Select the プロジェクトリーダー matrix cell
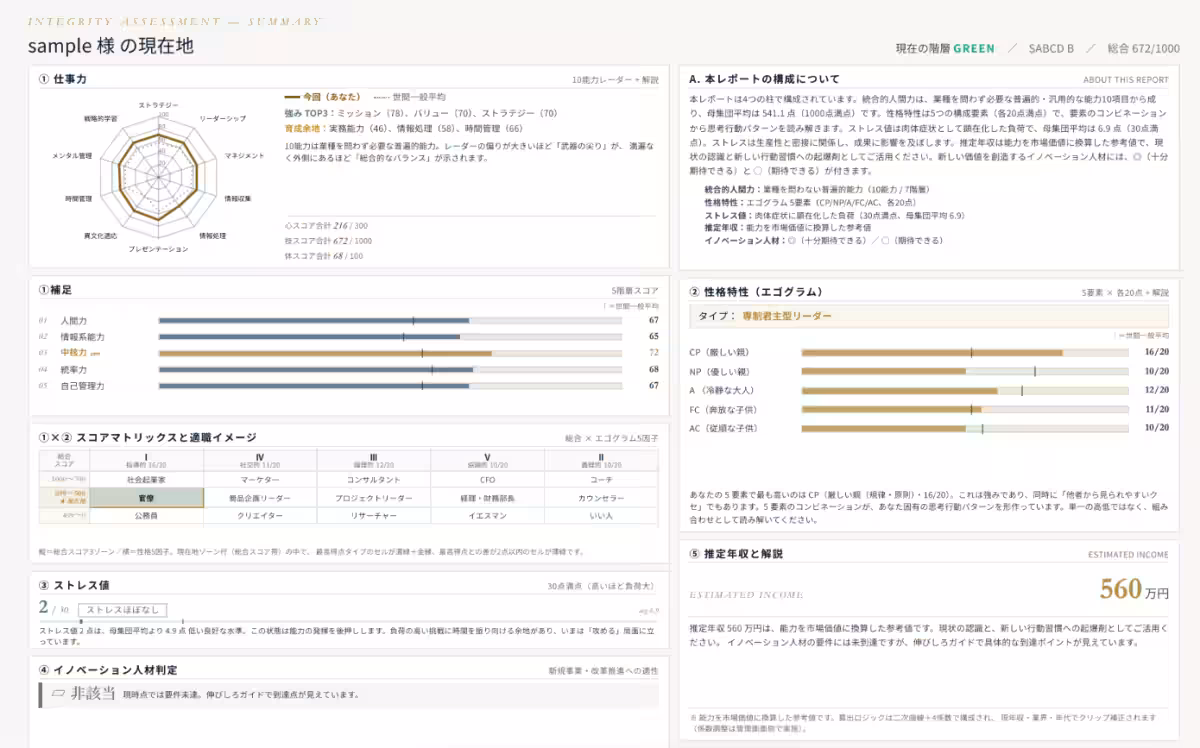This screenshot has height=748, width=1200. coord(374,497)
